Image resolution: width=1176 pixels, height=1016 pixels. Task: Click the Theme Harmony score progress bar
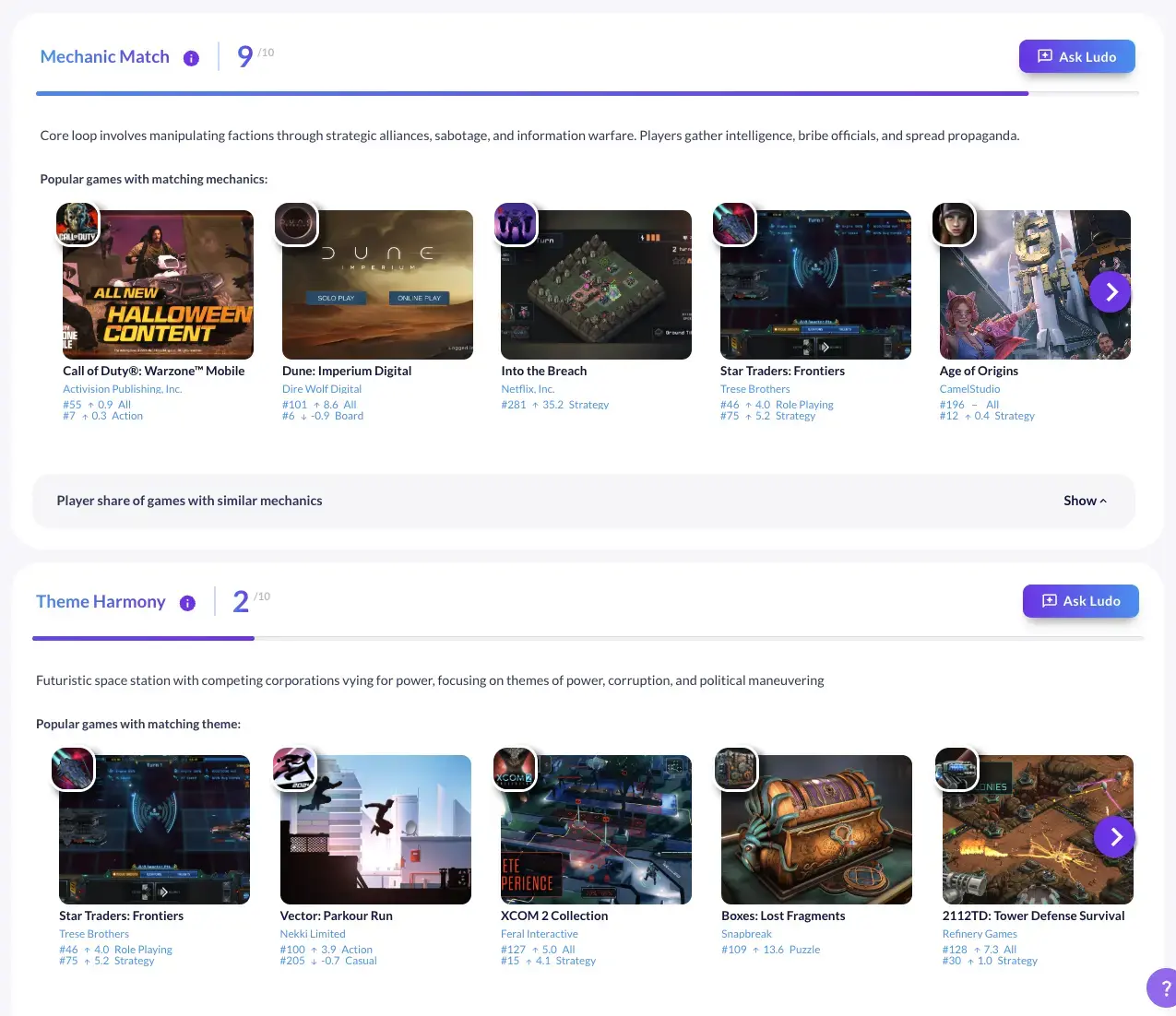click(588, 638)
